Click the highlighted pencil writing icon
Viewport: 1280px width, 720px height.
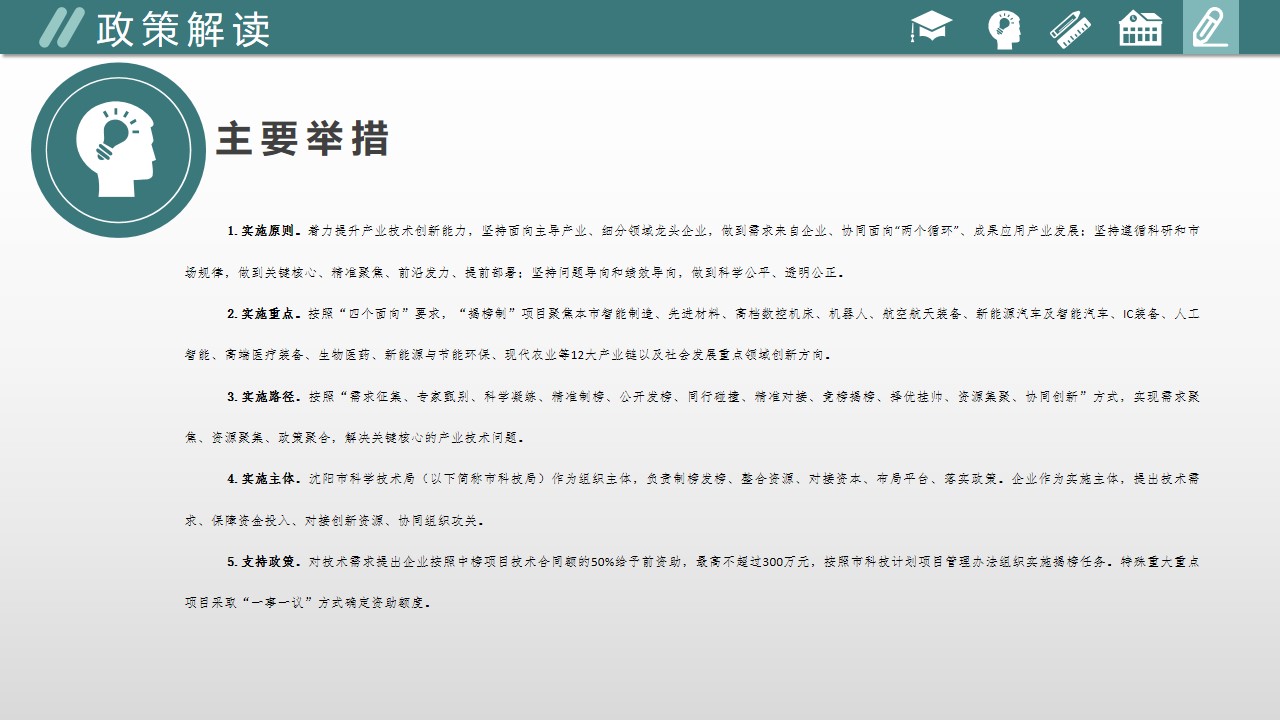coord(1210,28)
